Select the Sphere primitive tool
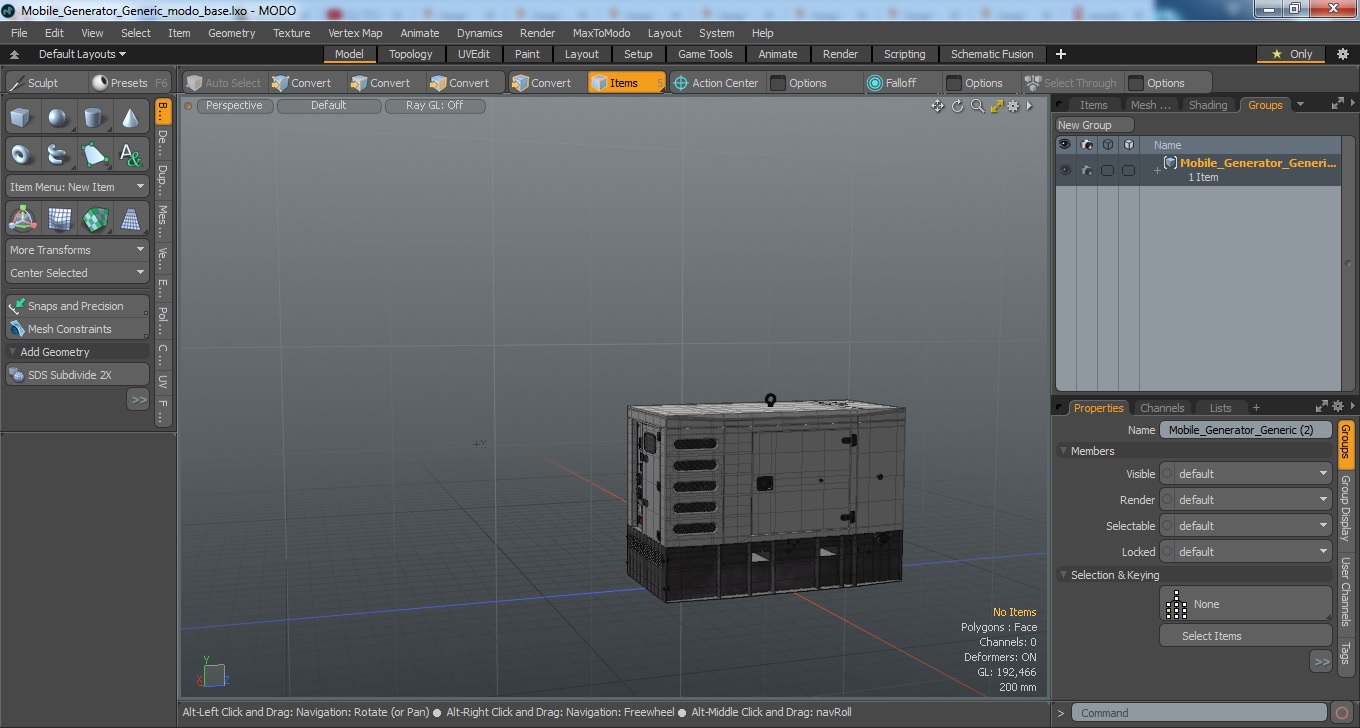1360x728 pixels. [58, 118]
